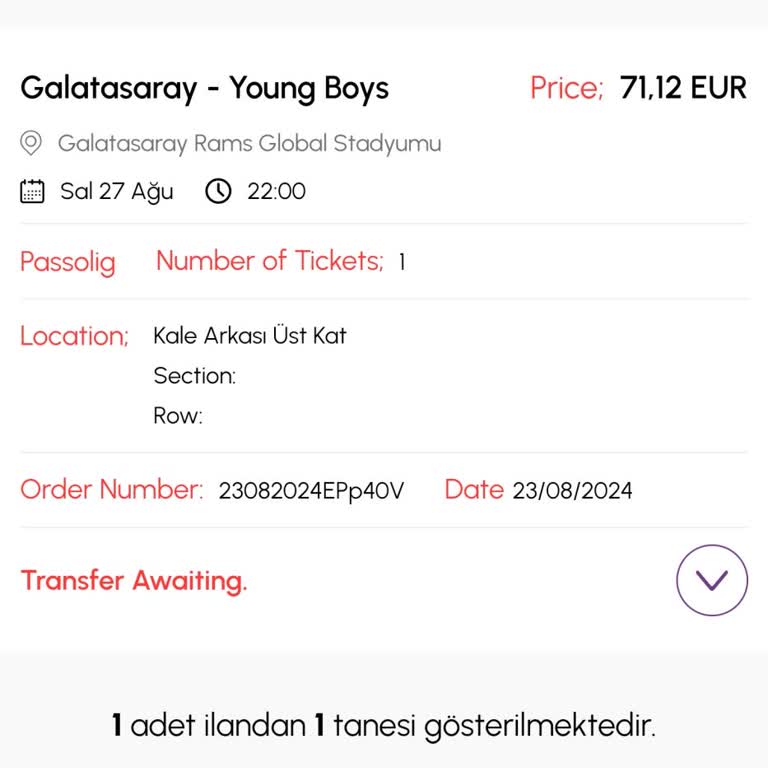Select the Passolig label
This screenshot has width=768, height=768.
[x=68, y=262]
